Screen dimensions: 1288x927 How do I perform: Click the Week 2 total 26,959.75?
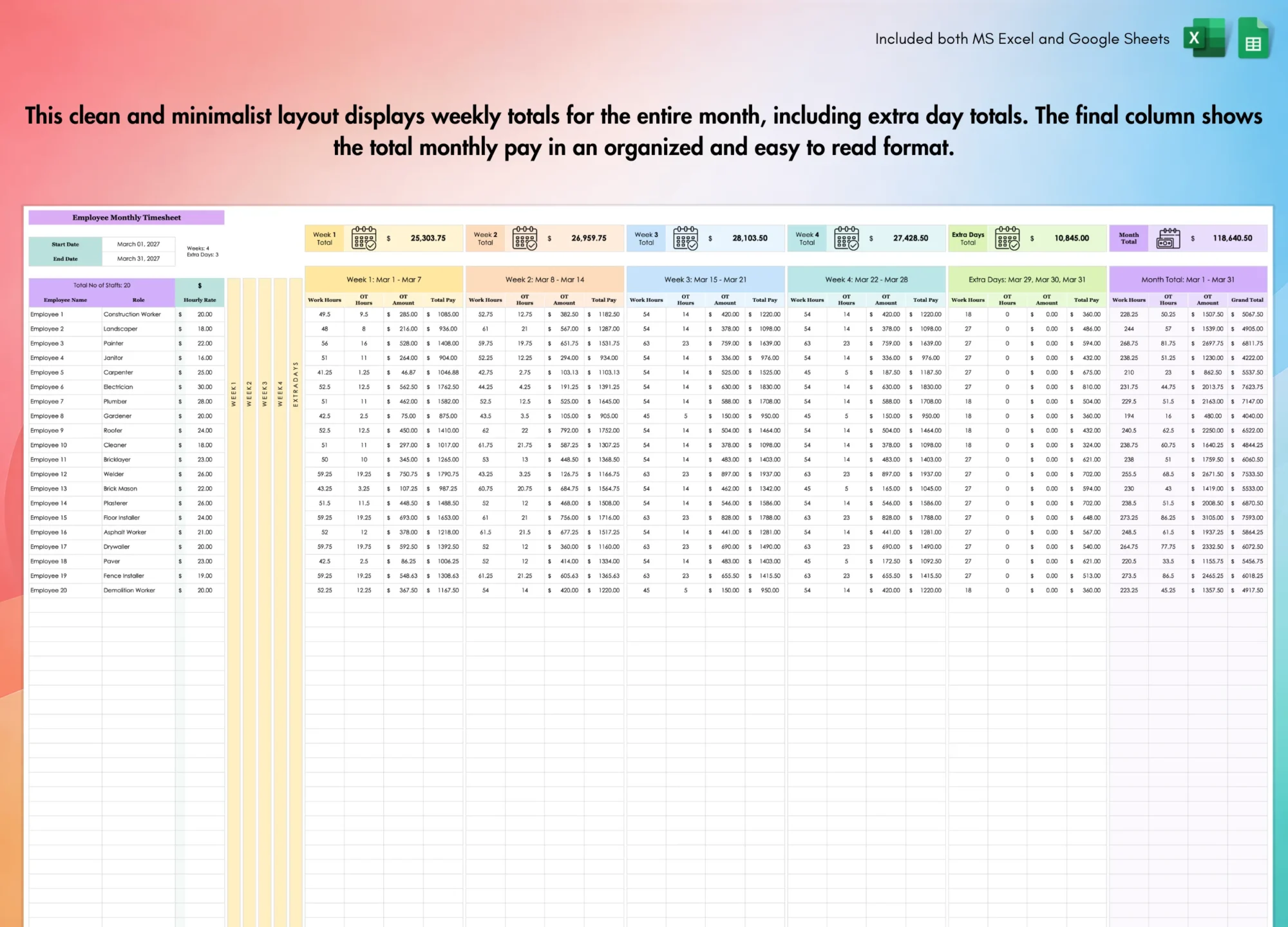pos(589,238)
